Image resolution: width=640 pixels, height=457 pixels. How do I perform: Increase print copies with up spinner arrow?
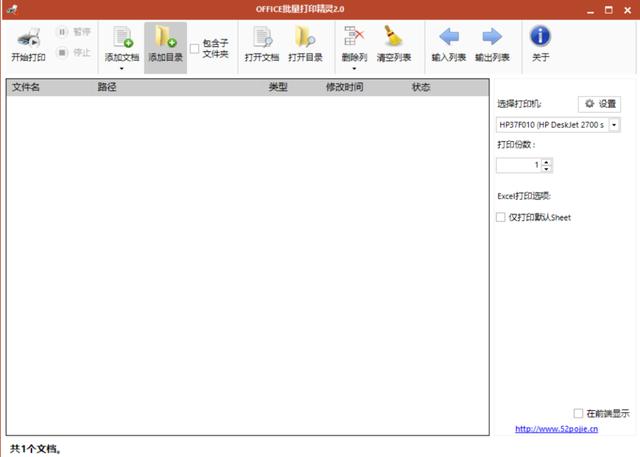click(547, 162)
